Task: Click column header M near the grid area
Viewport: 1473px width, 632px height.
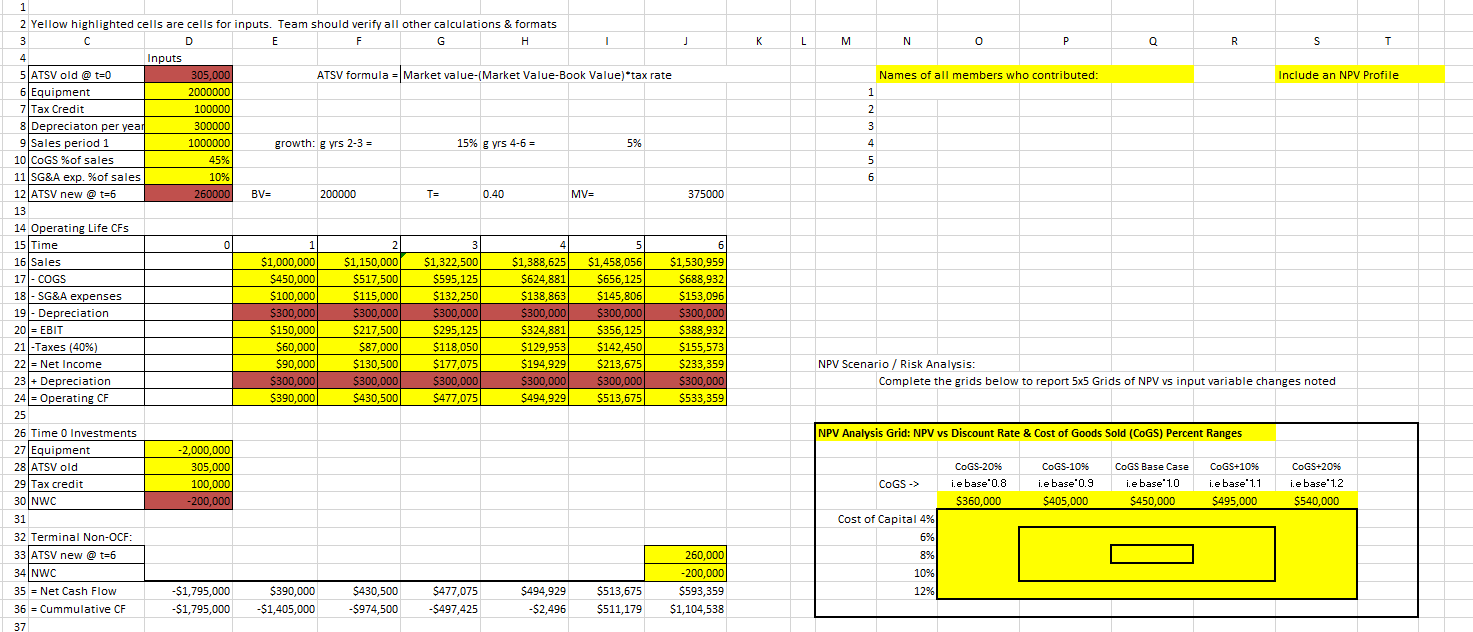Action: pos(845,41)
